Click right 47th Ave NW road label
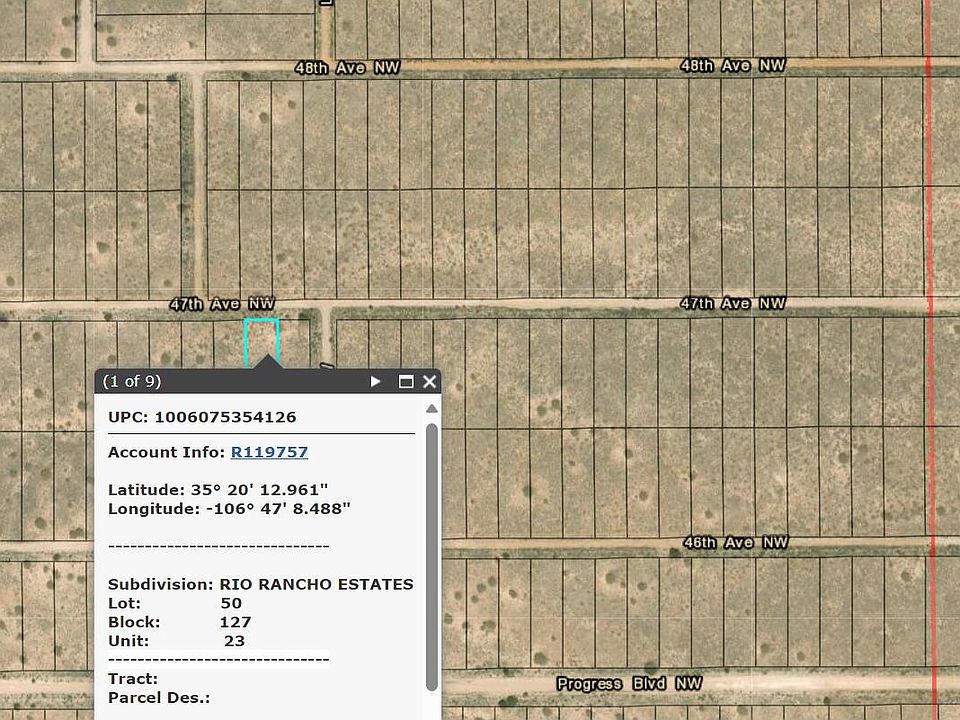Image resolution: width=960 pixels, height=720 pixels. tap(733, 303)
